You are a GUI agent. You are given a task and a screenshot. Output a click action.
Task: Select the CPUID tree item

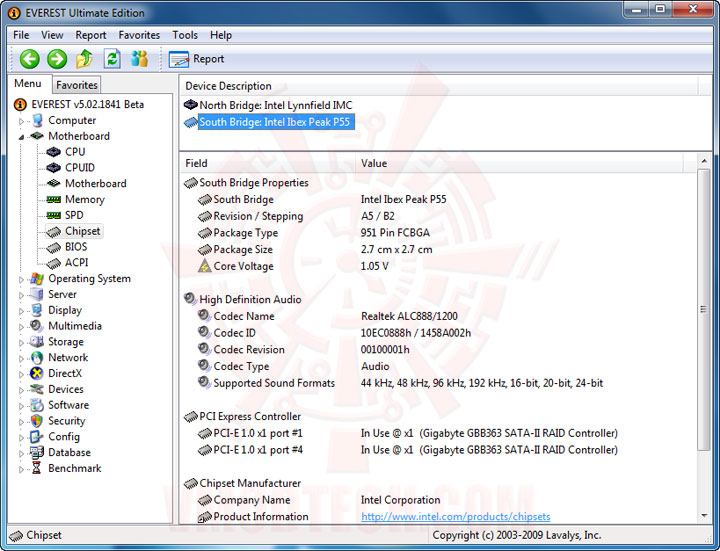tap(80, 168)
